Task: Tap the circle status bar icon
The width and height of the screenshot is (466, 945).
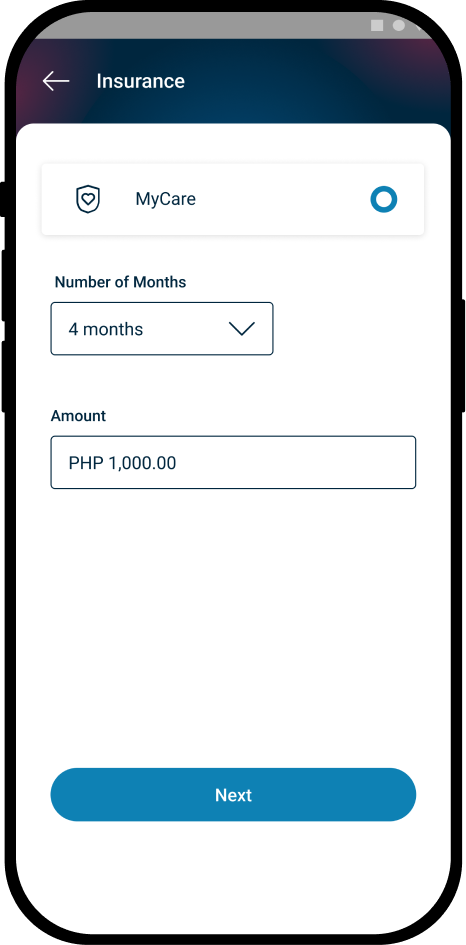Action: click(x=399, y=25)
